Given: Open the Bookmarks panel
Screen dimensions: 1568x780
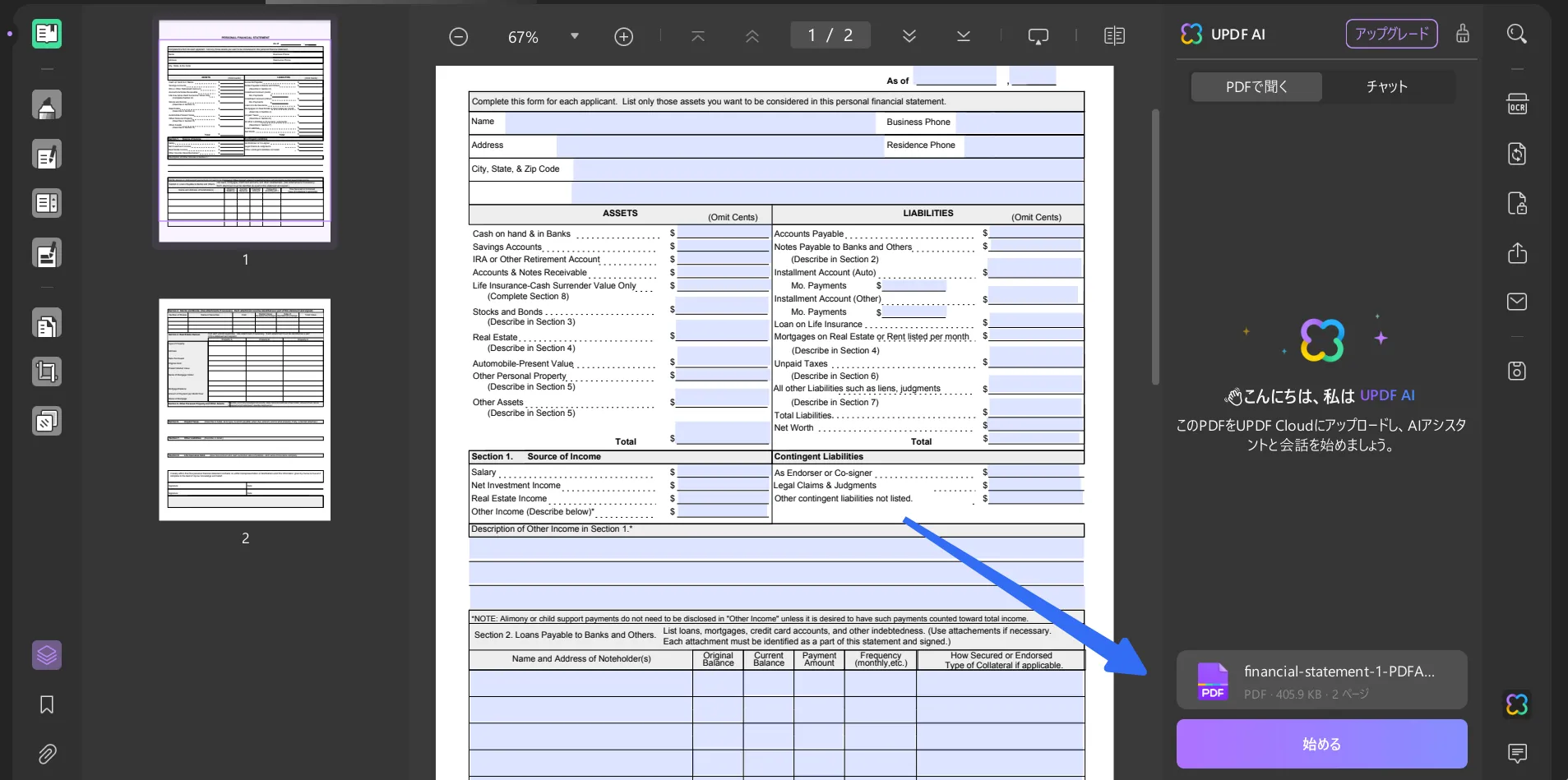Looking at the screenshot, I should tap(47, 704).
